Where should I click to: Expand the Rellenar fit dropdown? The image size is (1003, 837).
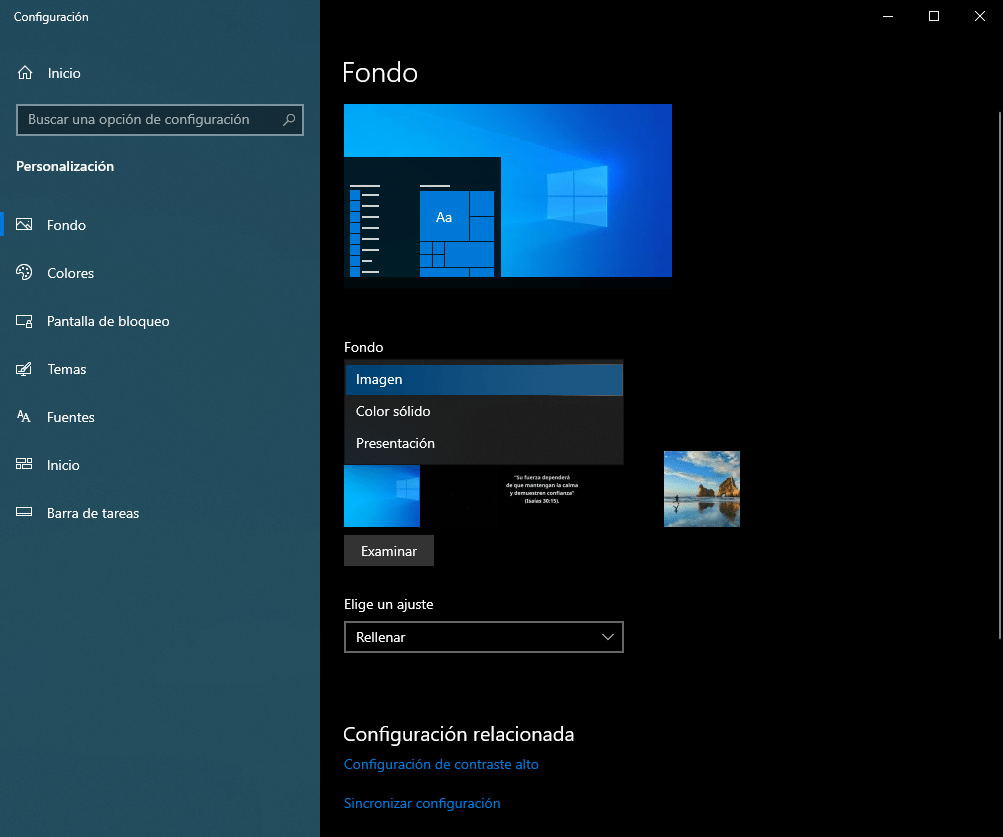tap(483, 637)
